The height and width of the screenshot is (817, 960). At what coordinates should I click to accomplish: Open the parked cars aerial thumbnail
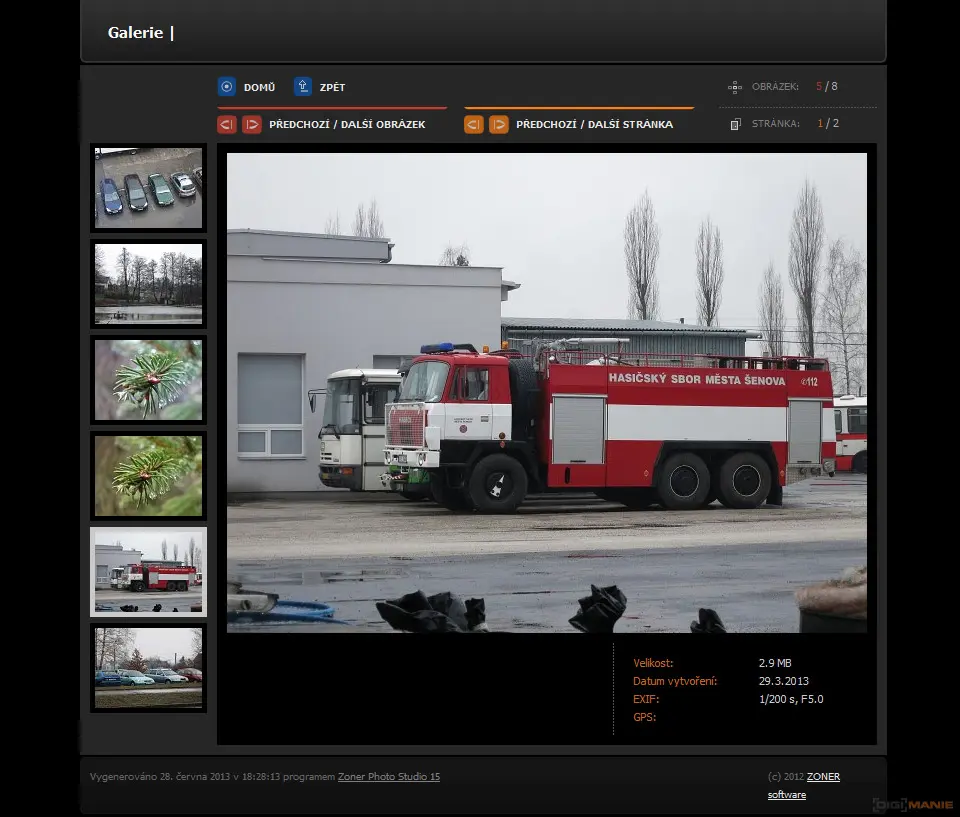pos(148,188)
